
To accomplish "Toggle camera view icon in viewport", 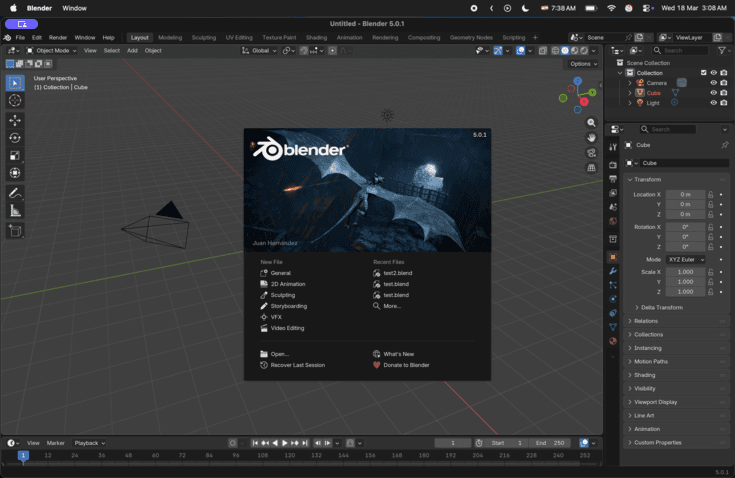I will pyautogui.click(x=592, y=153).
